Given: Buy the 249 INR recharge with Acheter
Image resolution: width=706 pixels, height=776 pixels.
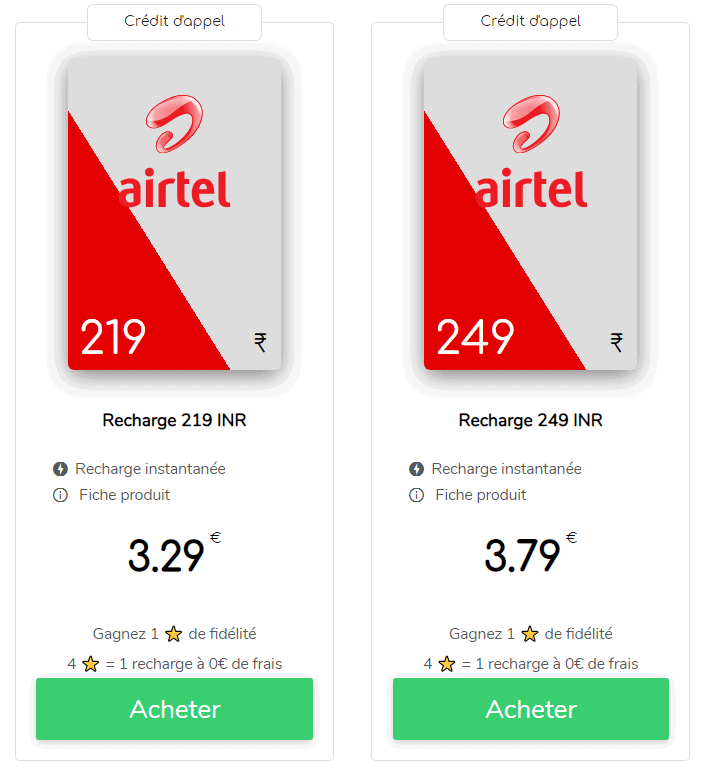Looking at the screenshot, I should pos(531,709).
